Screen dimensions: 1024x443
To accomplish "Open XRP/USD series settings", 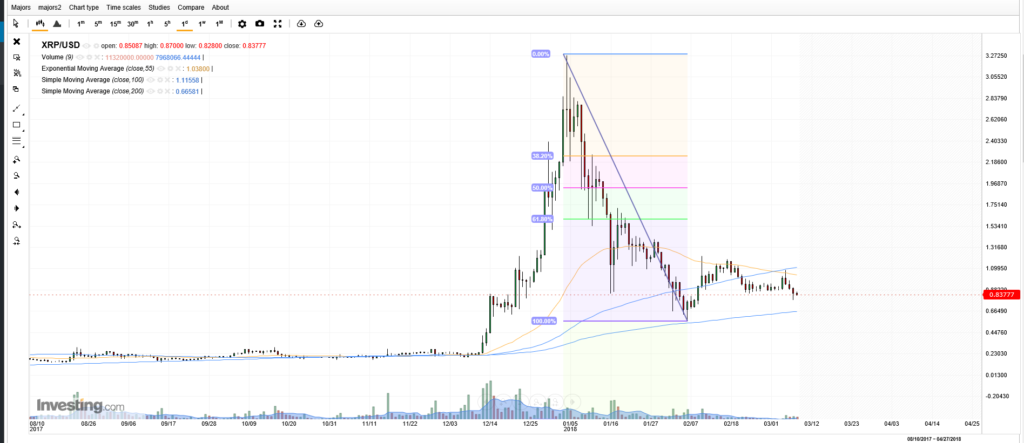I will coord(96,46).
